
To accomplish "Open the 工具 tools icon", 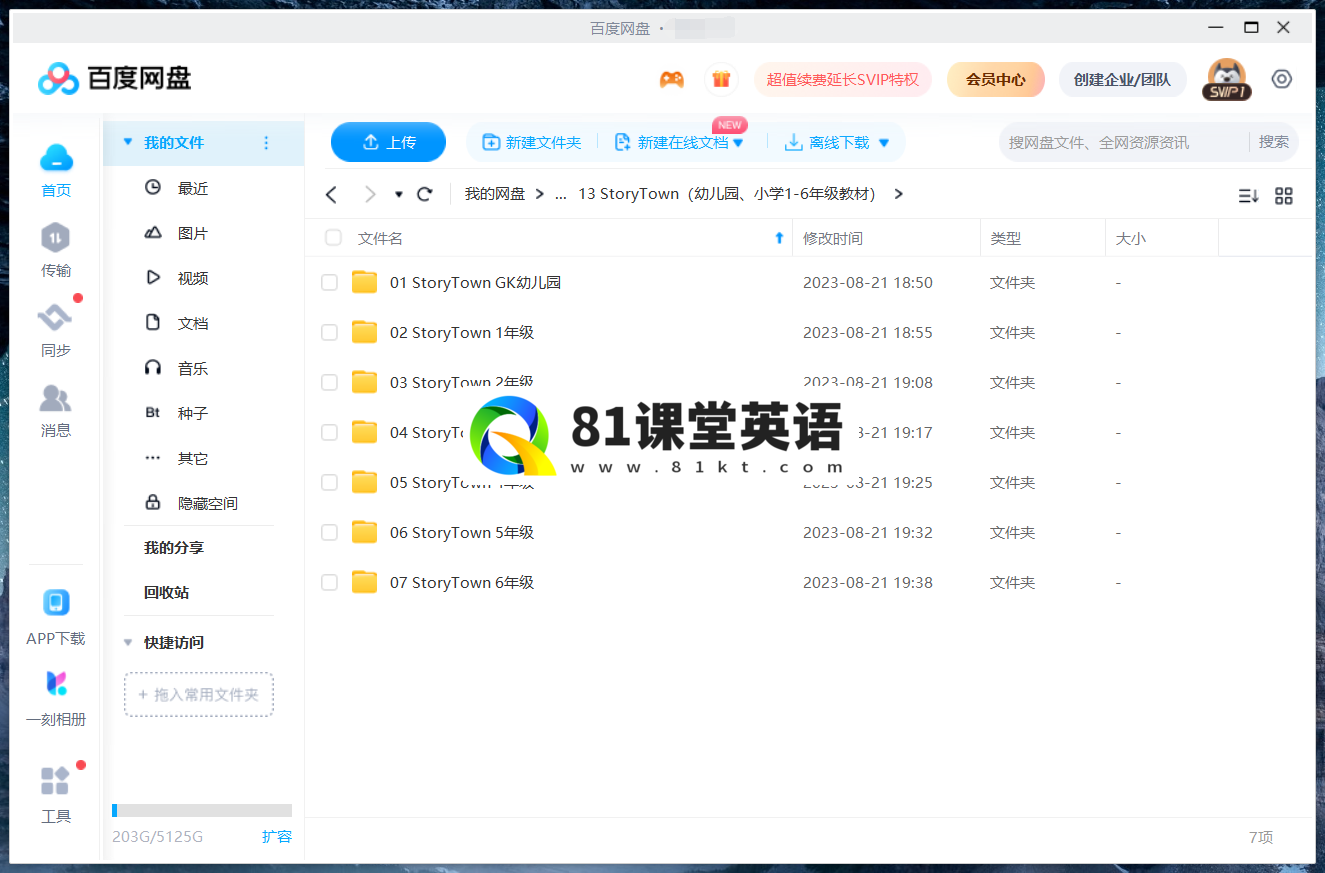I will (x=56, y=781).
